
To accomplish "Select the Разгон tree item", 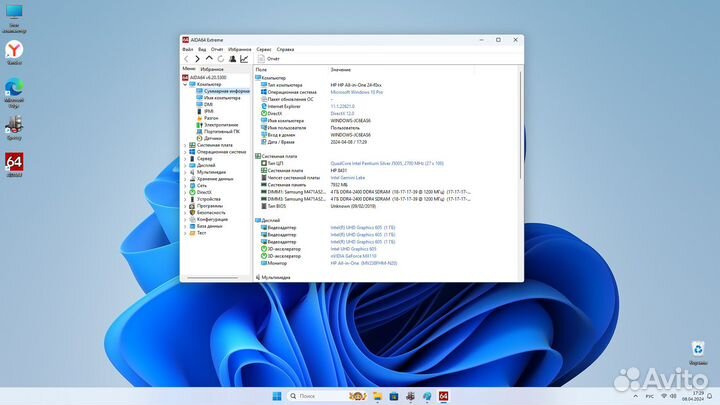I will (x=211, y=118).
